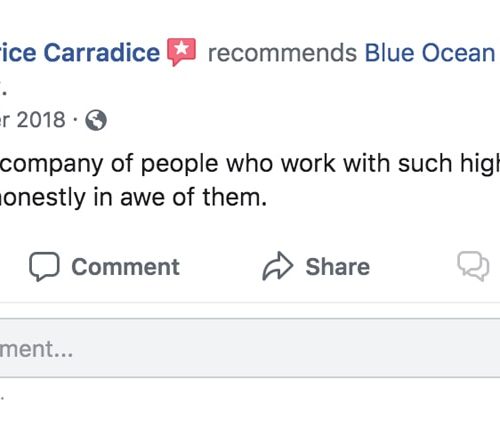The height and width of the screenshot is (428, 500).
Task: Click the Share arrow icon
Action: click(x=278, y=266)
